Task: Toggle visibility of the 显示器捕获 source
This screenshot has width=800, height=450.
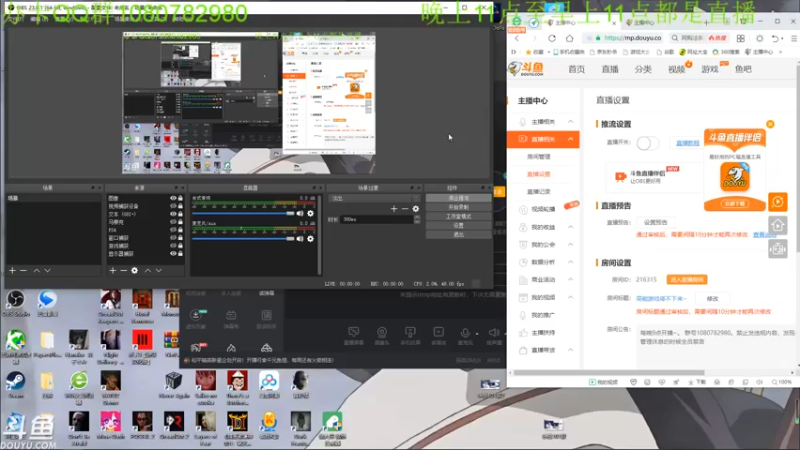Action: (173, 254)
